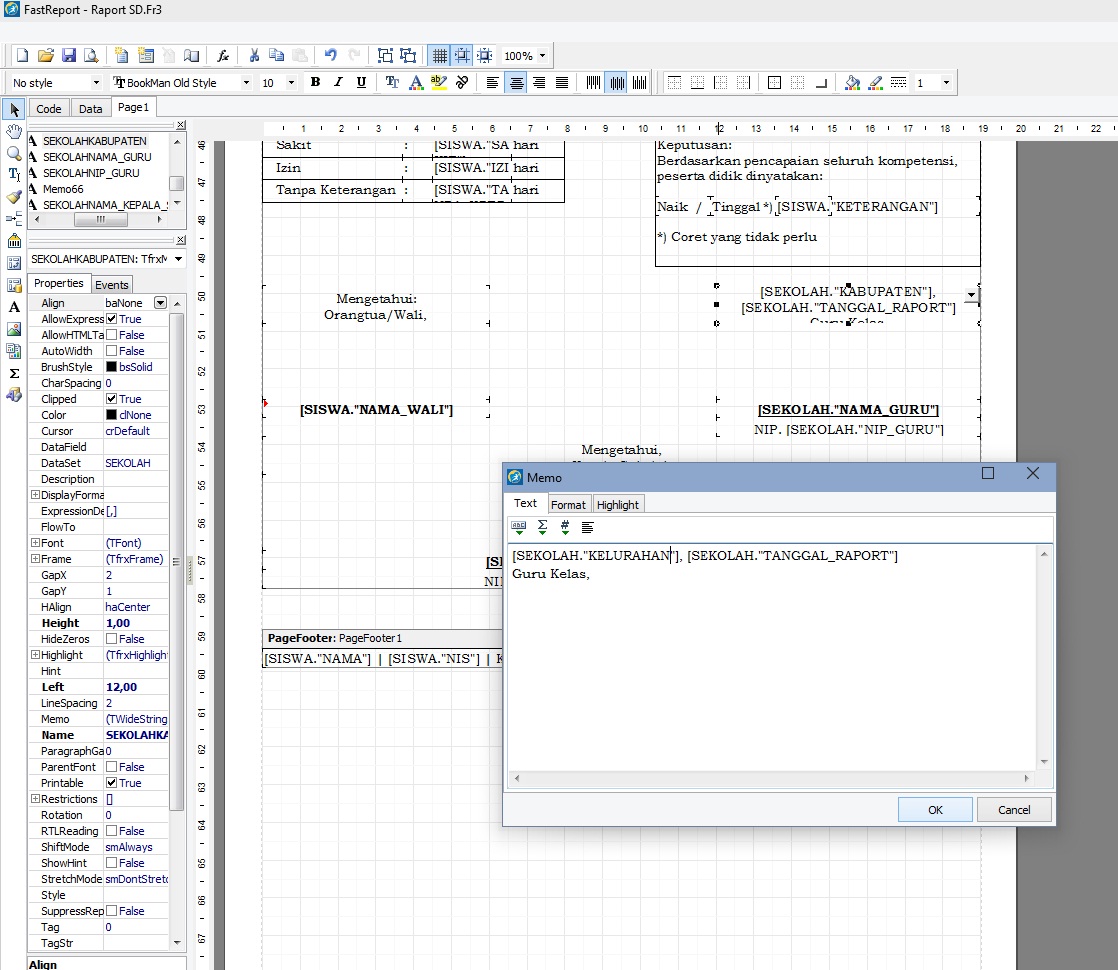Expand the Font property node
Viewport: 1118px width, 970px height.
(x=35, y=543)
